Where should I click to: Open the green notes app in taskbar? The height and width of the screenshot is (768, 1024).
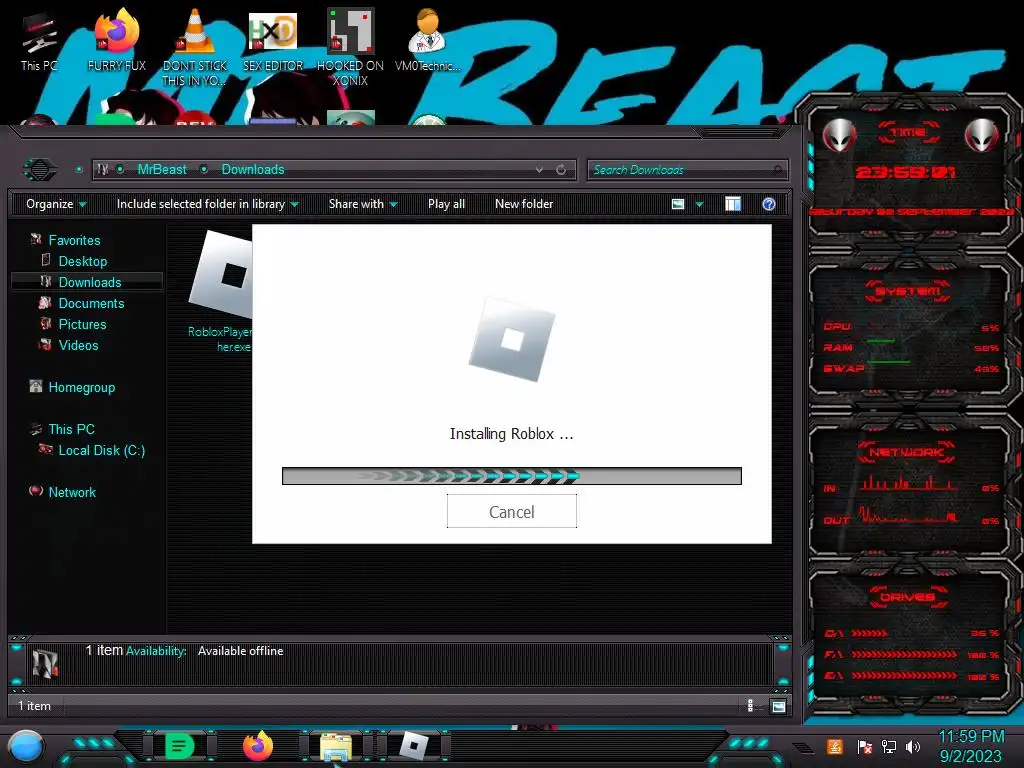pos(180,746)
